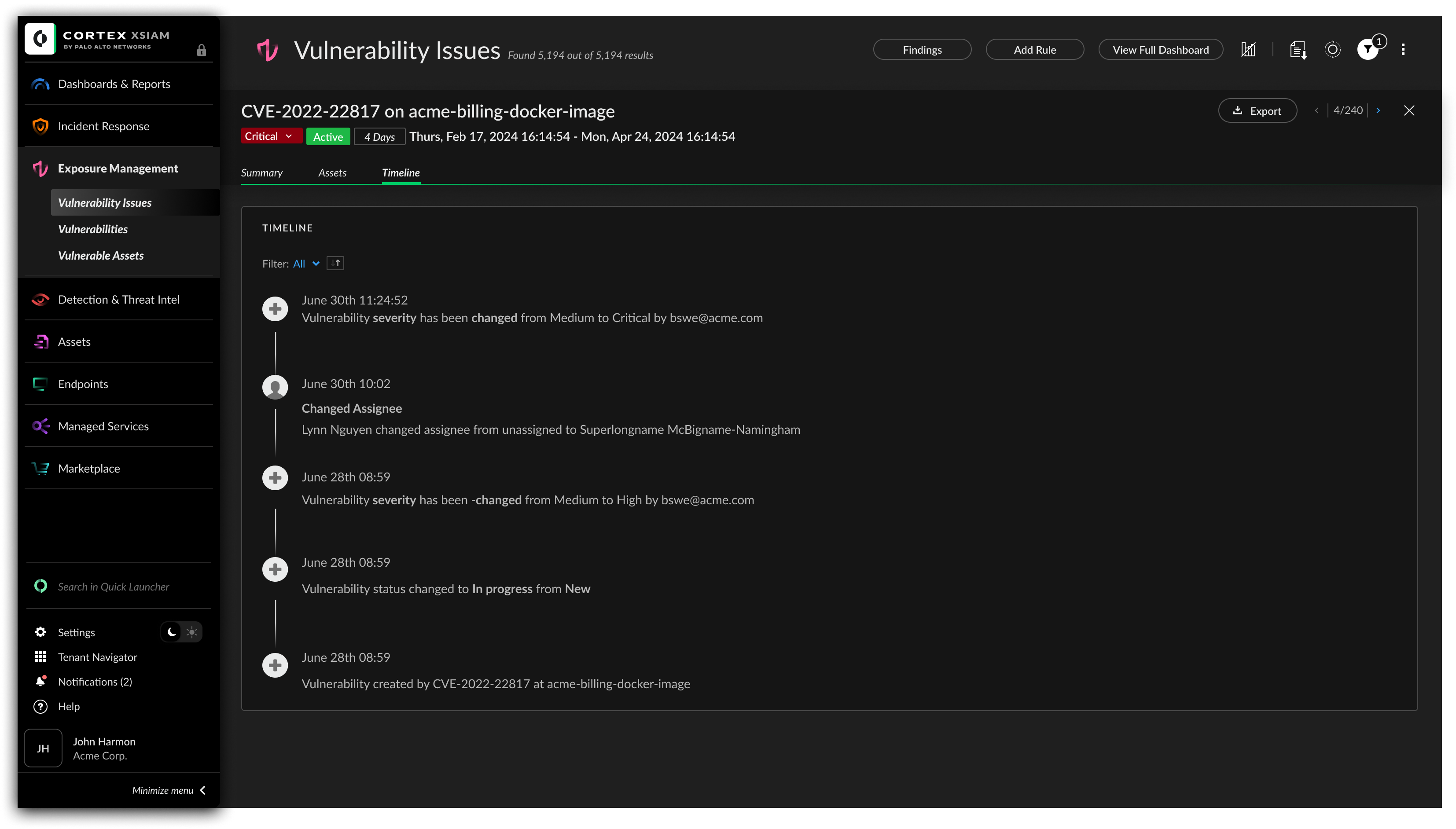Click the Managed Services icon
The width and height of the screenshot is (1456, 829).
pyautogui.click(x=40, y=426)
